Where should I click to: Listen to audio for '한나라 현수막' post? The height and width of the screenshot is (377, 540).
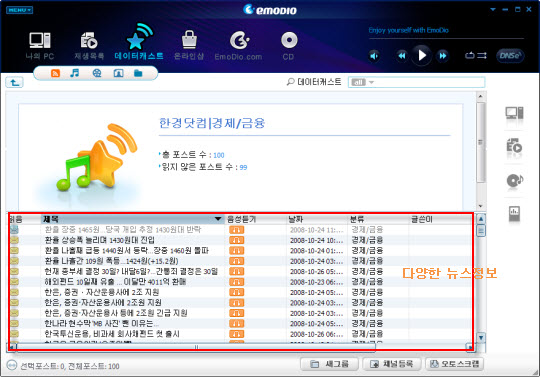click(236, 323)
